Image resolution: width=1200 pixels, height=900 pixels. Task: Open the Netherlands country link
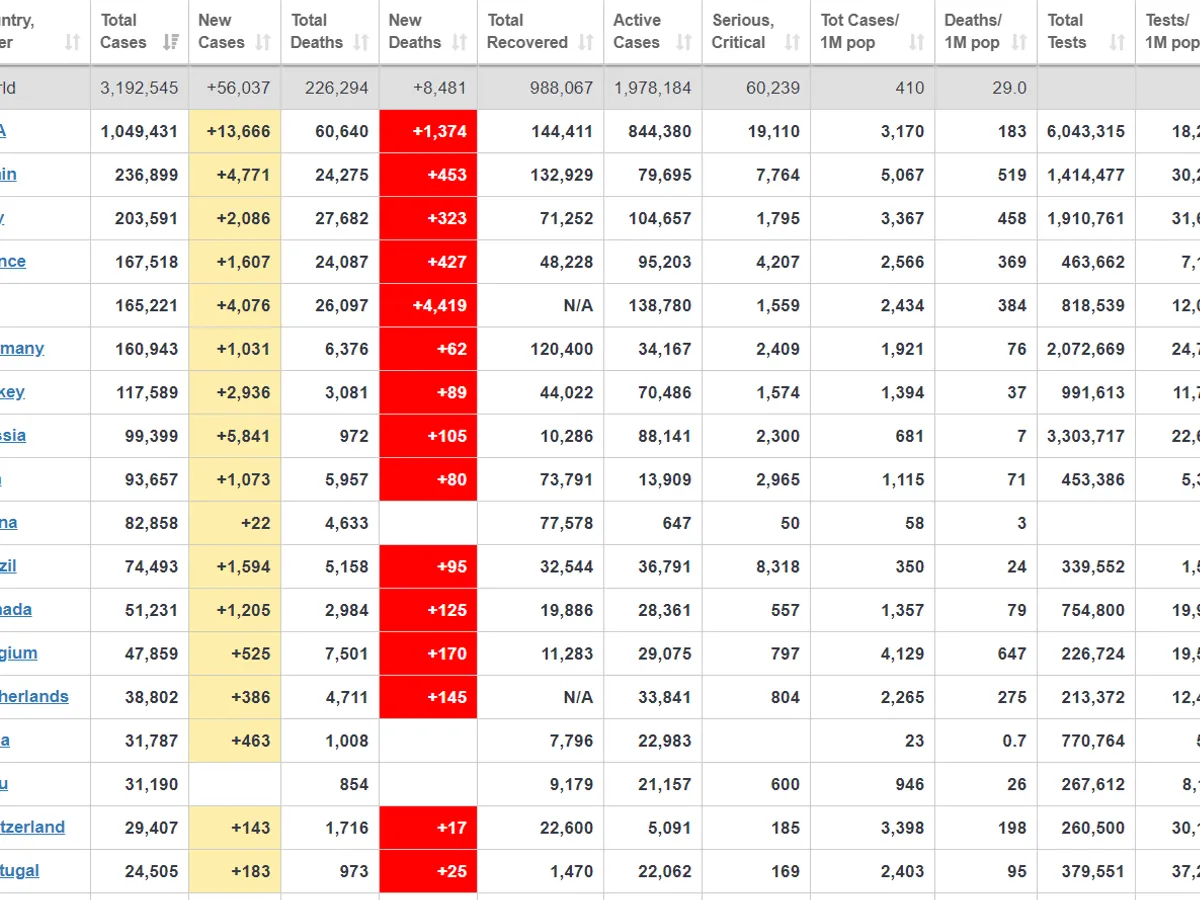[34, 696]
